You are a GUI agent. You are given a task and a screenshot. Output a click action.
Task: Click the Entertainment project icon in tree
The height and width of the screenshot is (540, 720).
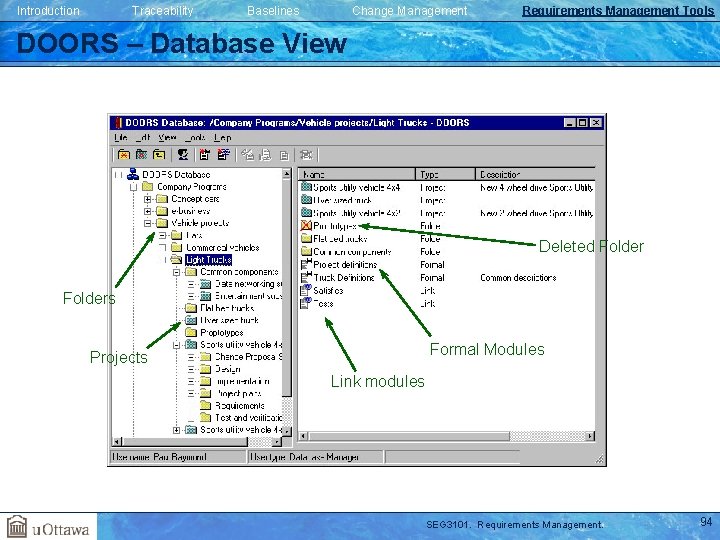[x=206, y=296]
